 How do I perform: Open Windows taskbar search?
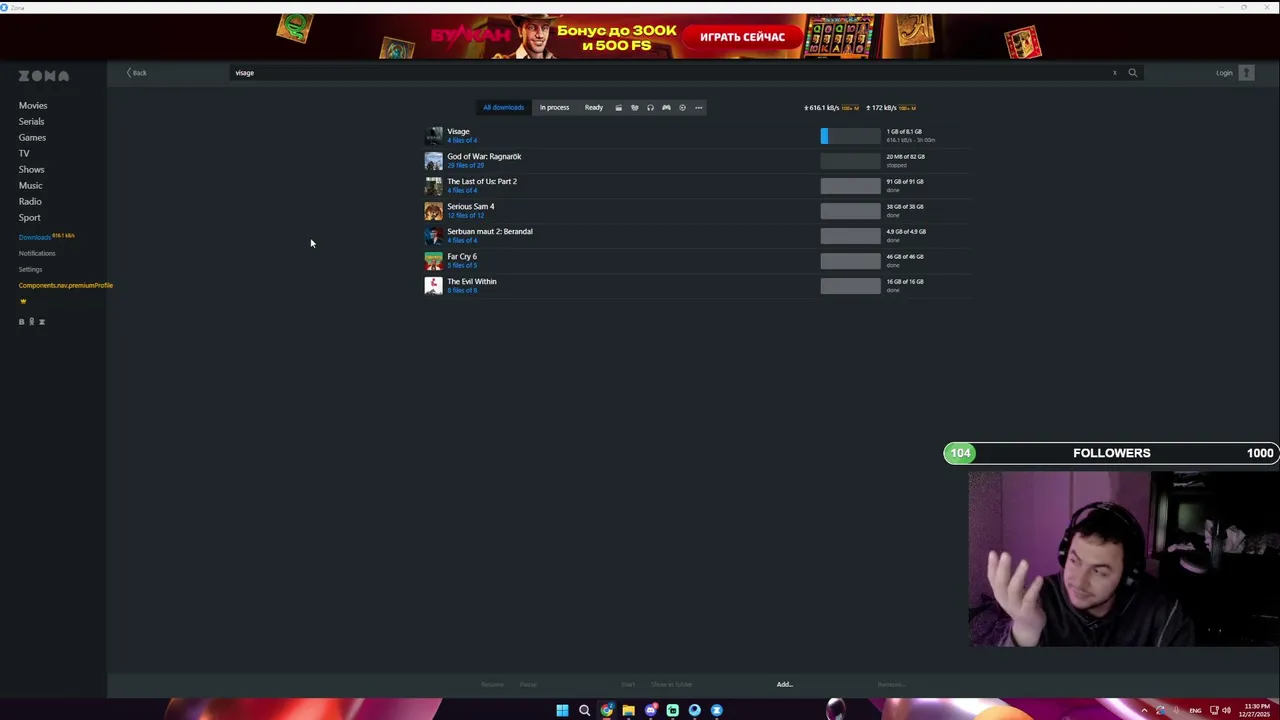(584, 711)
